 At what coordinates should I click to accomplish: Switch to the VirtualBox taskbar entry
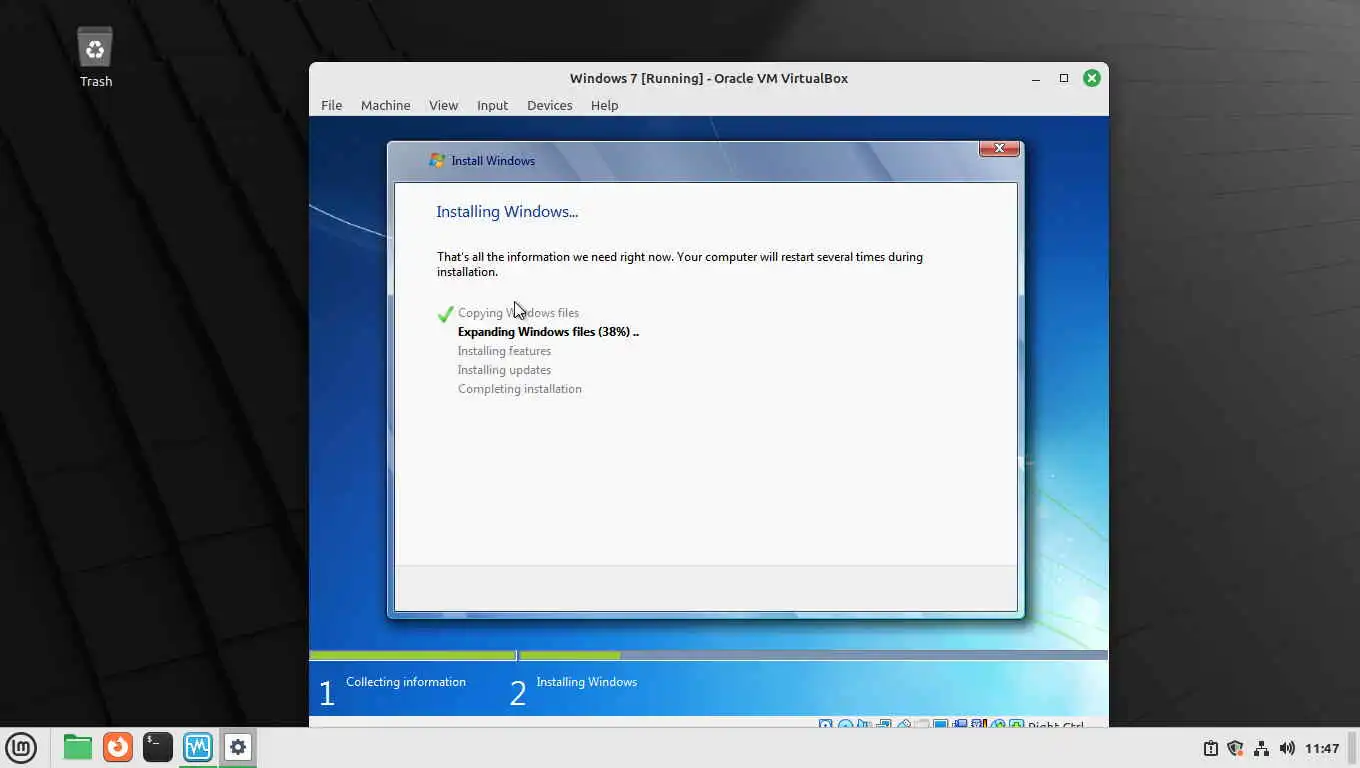tap(198, 747)
